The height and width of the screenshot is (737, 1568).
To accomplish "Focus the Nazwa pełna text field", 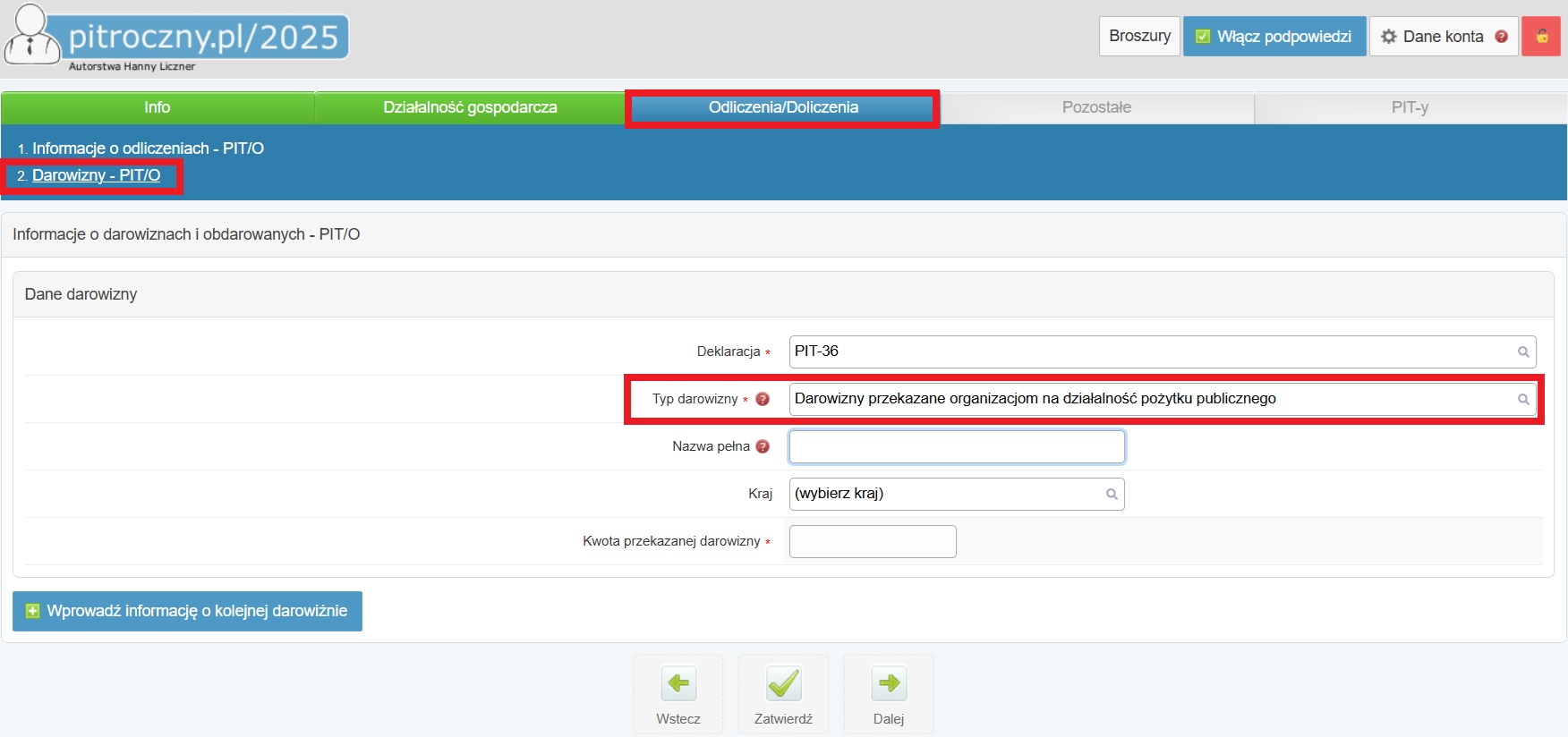I will (x=956, y=446).
